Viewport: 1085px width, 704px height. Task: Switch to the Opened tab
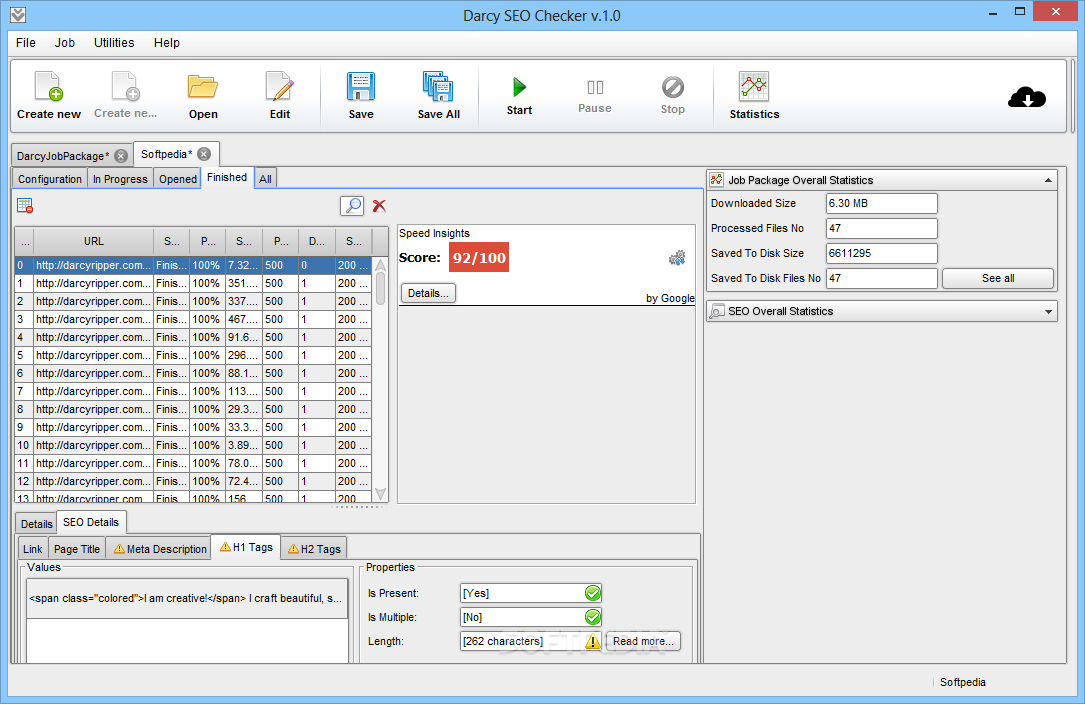click(x=178, y=179)
